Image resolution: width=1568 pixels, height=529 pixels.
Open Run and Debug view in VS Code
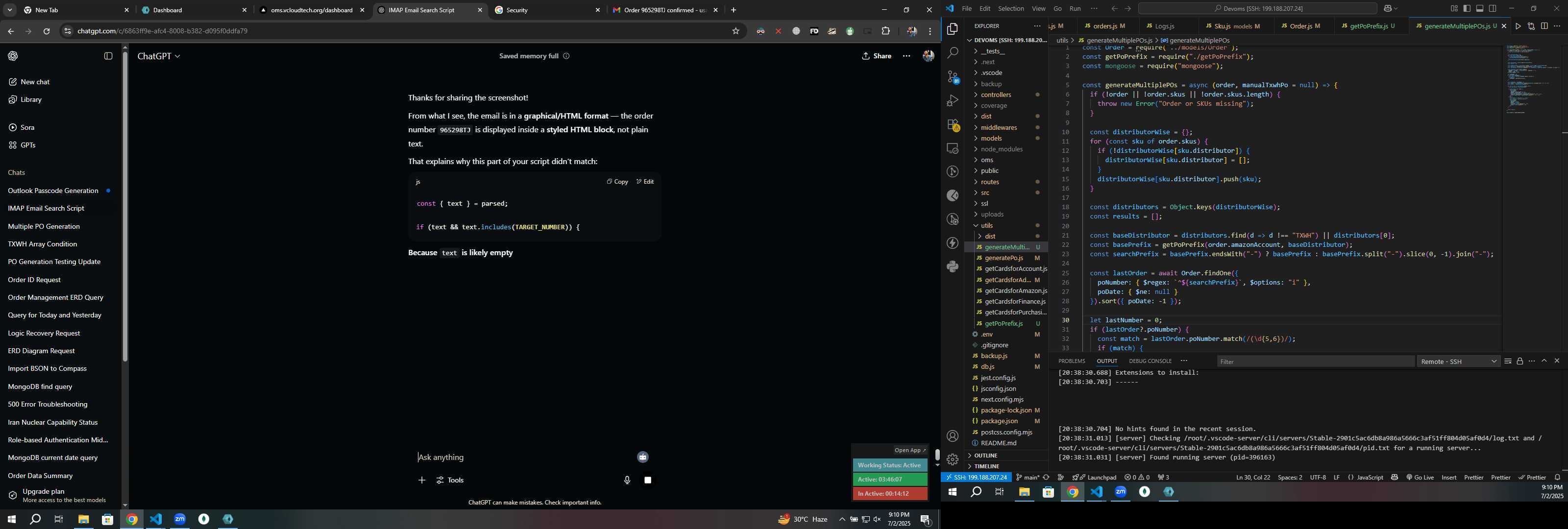(953, 100)
